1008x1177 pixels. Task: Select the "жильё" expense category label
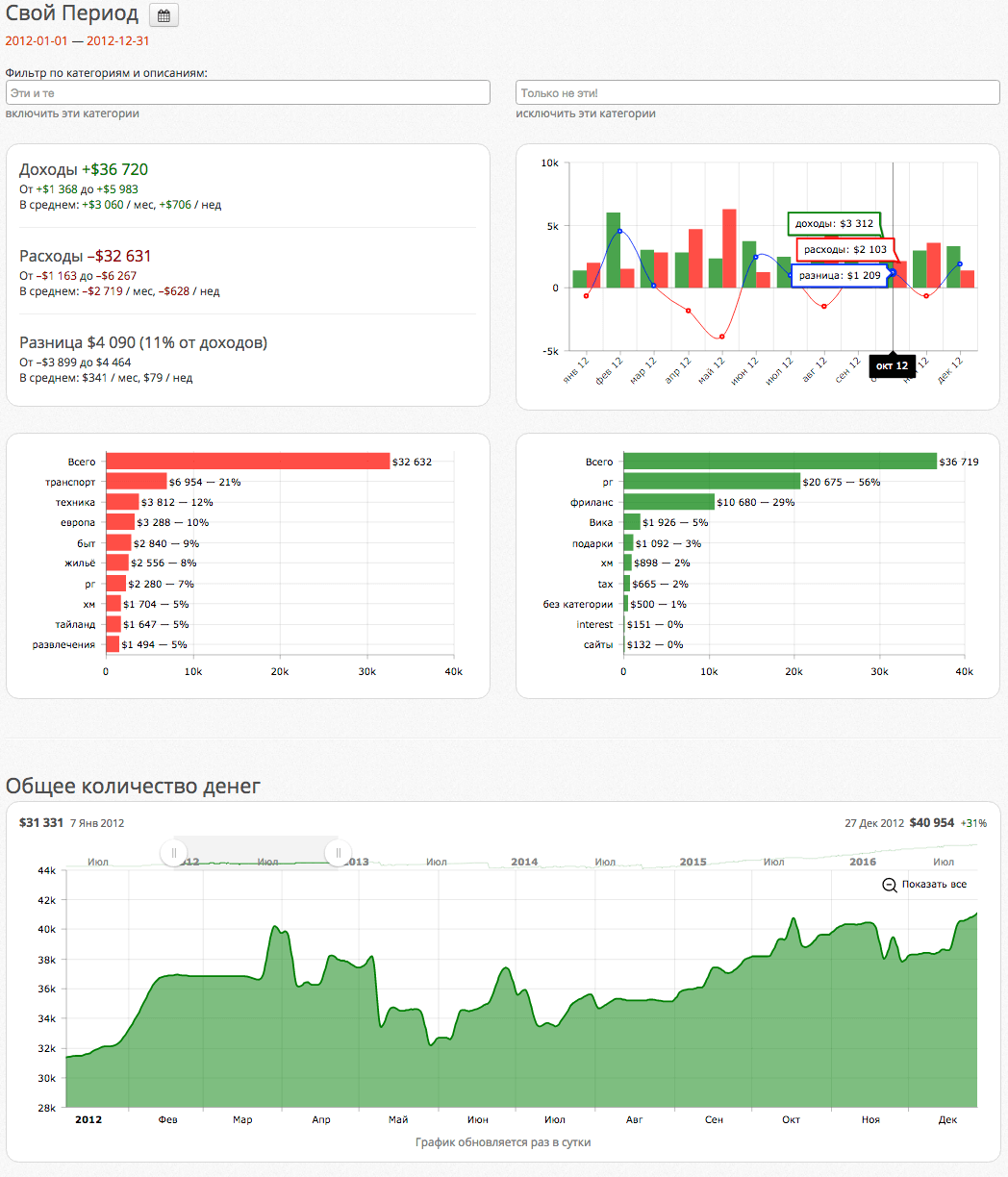point(80,563)
